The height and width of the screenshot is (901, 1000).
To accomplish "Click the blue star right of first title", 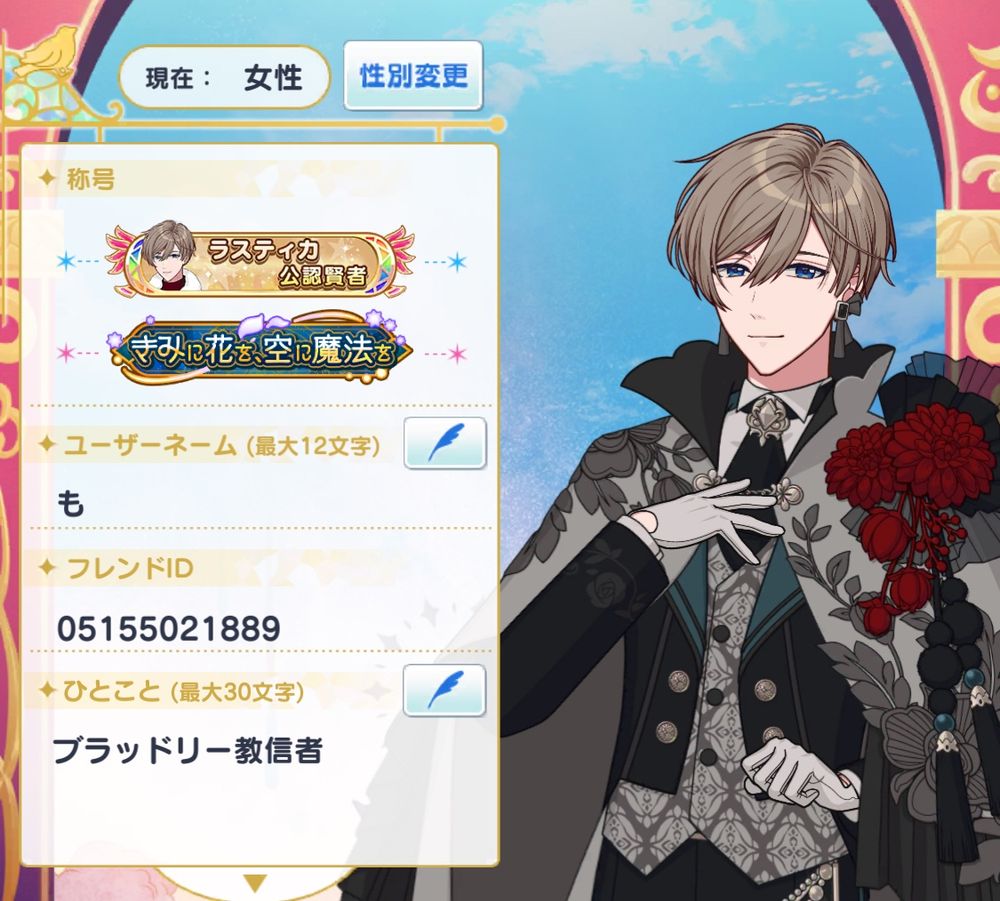I will coord(457,261).
